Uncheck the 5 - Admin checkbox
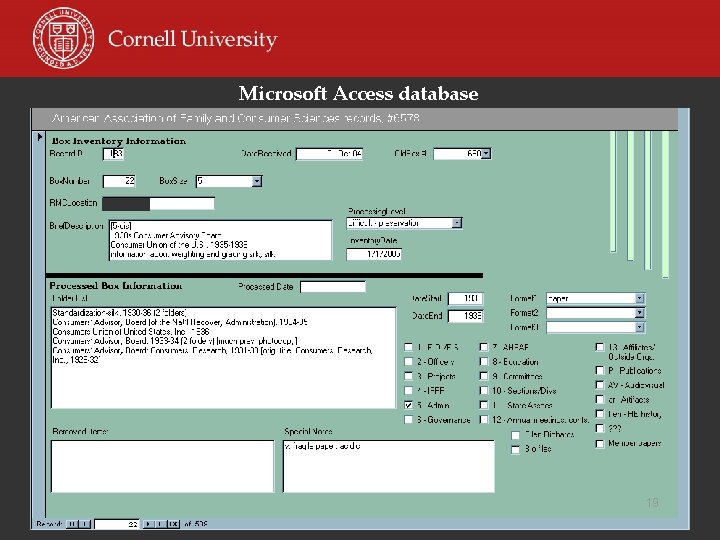Image resolution: width=720 pixels, height=540 pixels. [408, 405]
